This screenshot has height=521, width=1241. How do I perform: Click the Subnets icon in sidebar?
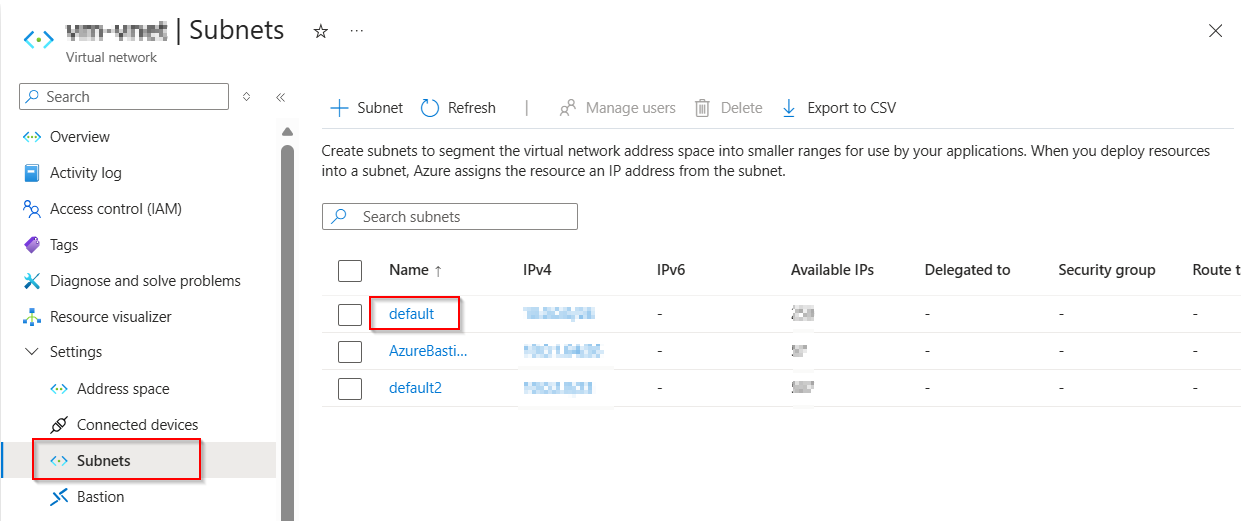point(59,461)
